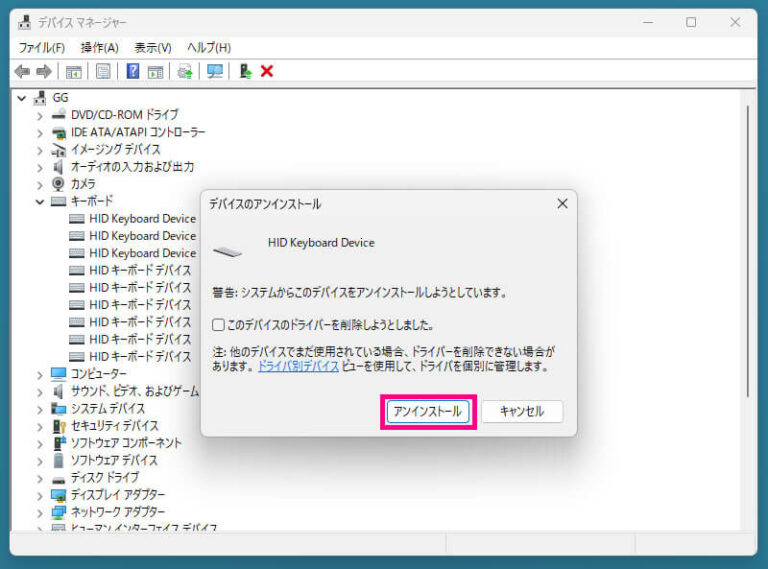Expand the ネットワーク アダプター node
768x569 pixels.
tap(40, 513)
